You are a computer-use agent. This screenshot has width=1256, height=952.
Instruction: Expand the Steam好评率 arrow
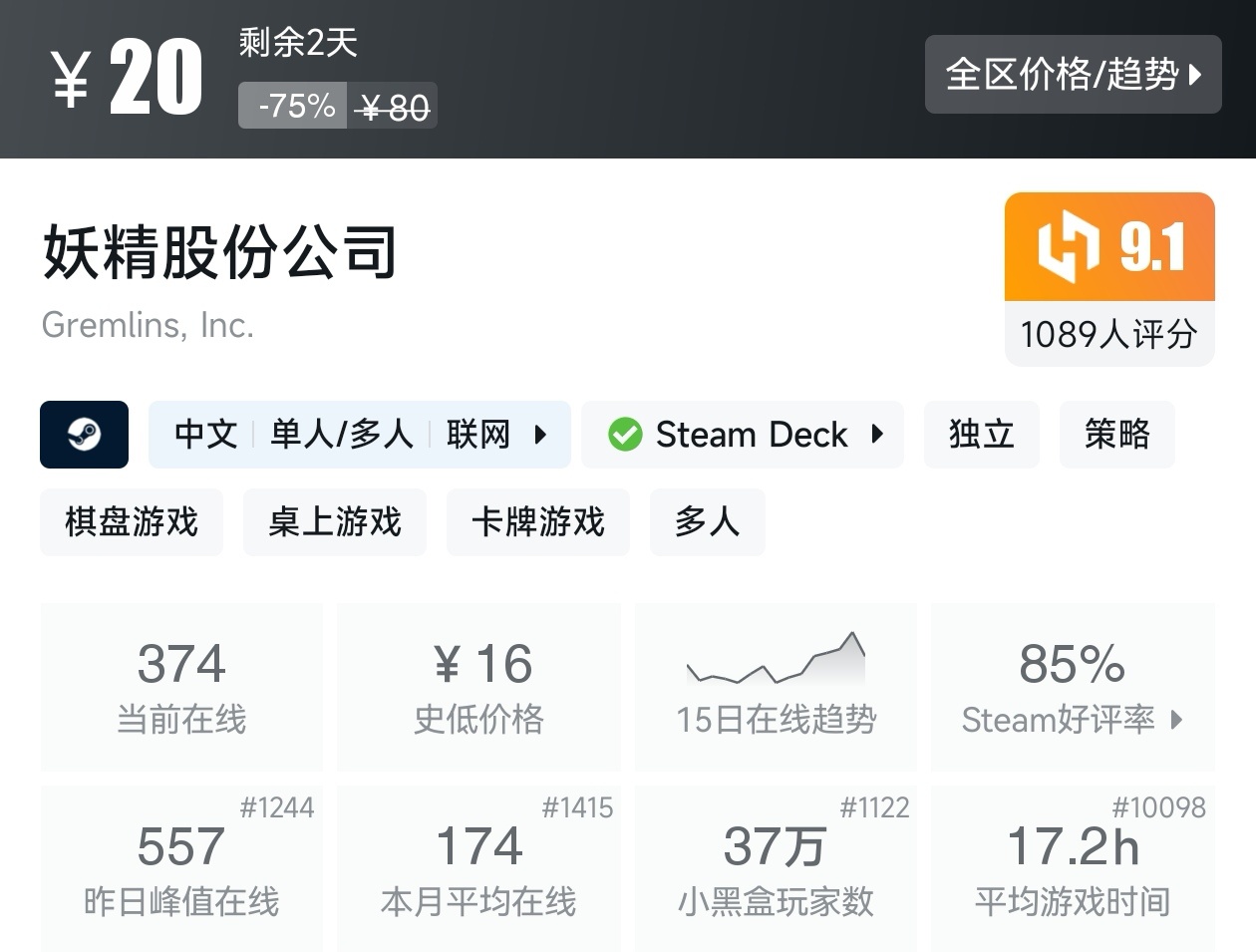click(x=1176, y=720)
